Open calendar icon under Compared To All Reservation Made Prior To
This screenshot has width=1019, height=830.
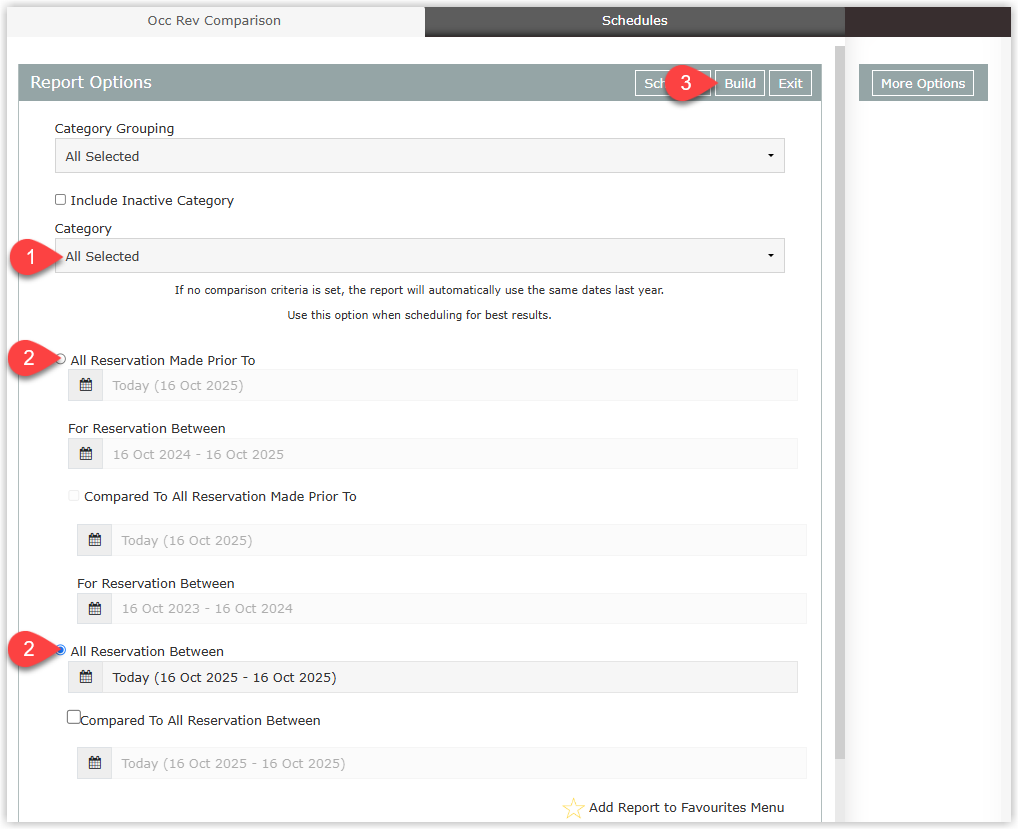click(95, 540)
